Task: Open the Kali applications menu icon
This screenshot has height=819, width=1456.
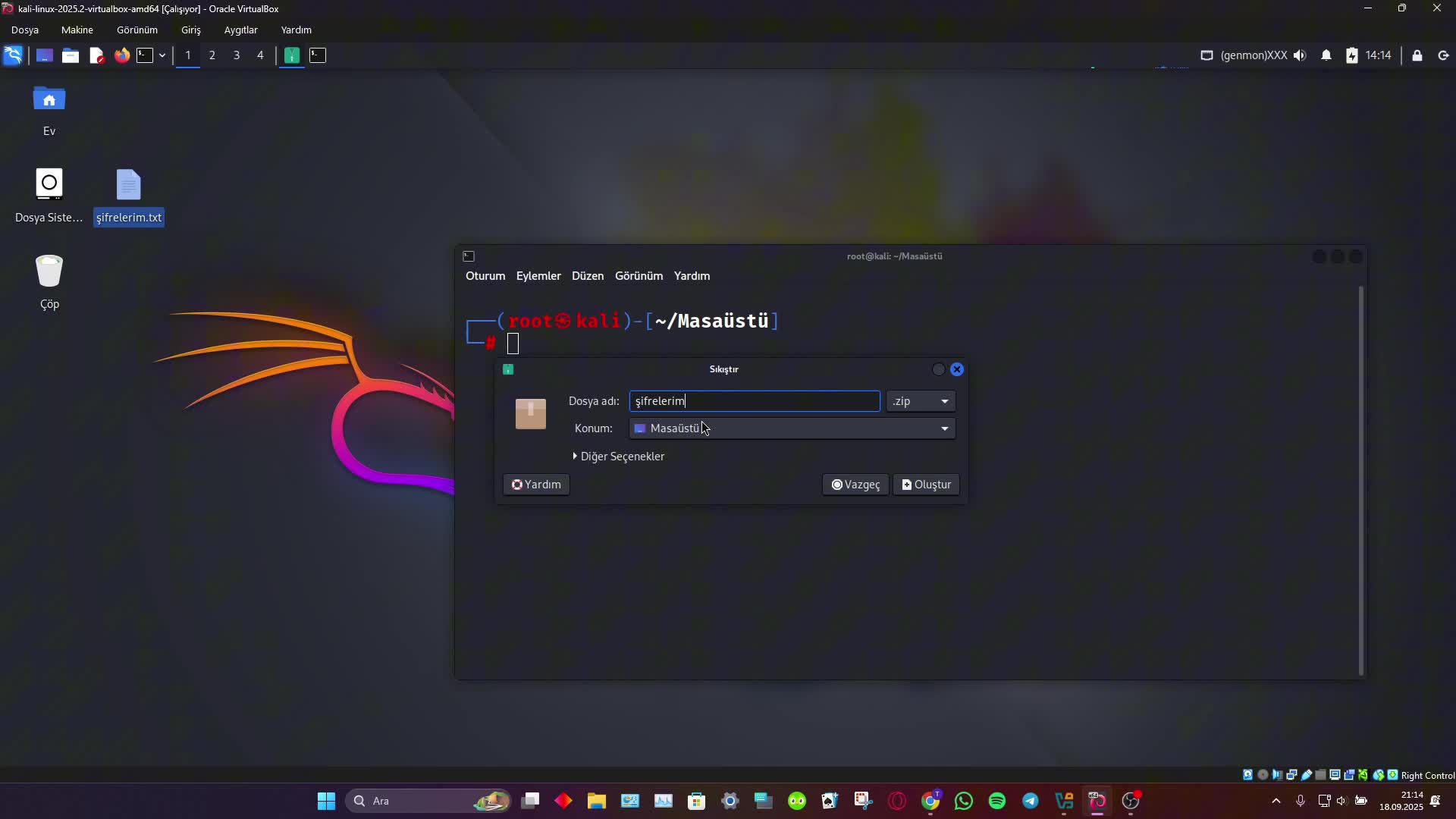Action: tap(13, 55)
